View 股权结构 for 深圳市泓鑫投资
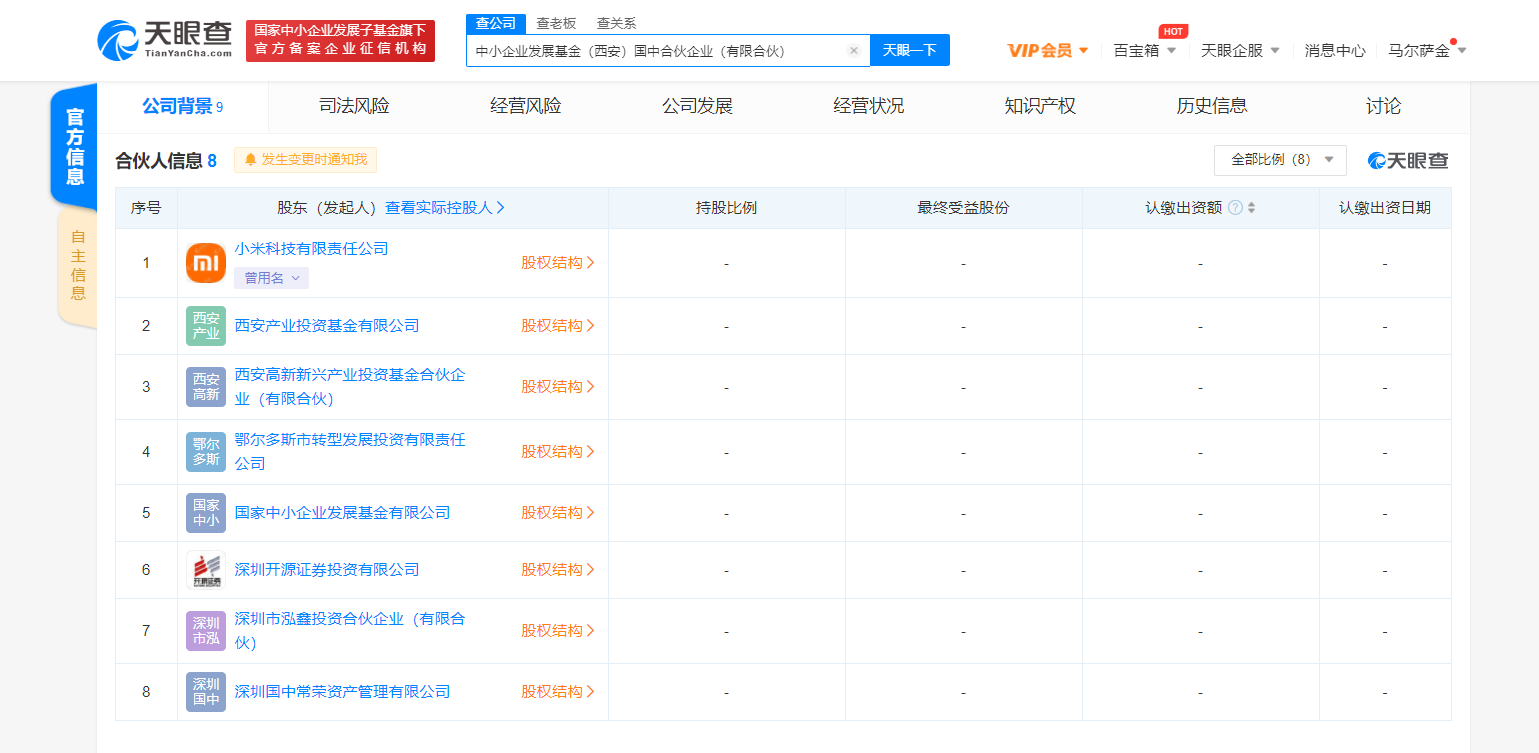The width and height of the screenshot is (1539, 753). (x=558, y=631)
